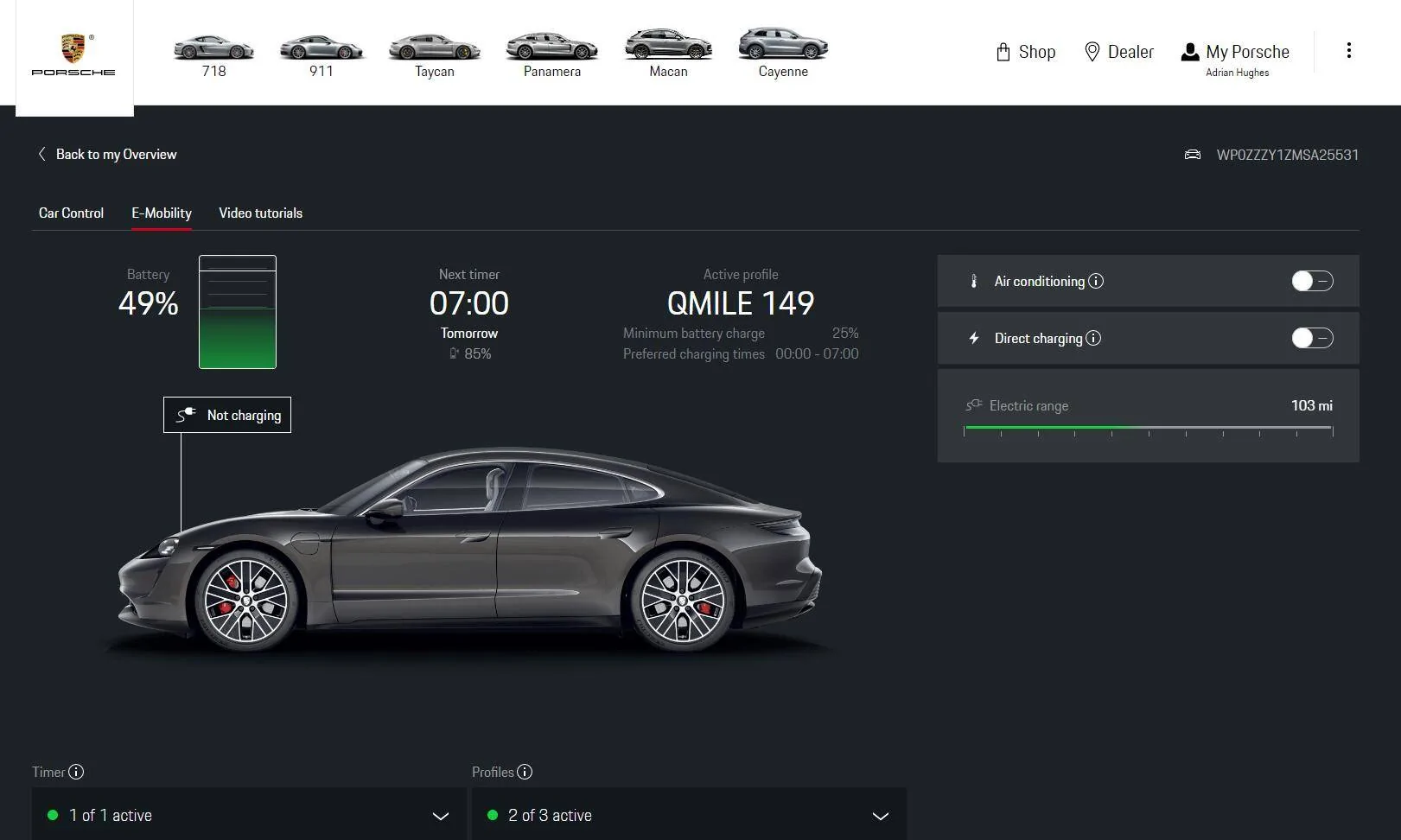Click the Air conditioning thermometer icon
This screenshot has height=840, width=1401.
[974, 281]
